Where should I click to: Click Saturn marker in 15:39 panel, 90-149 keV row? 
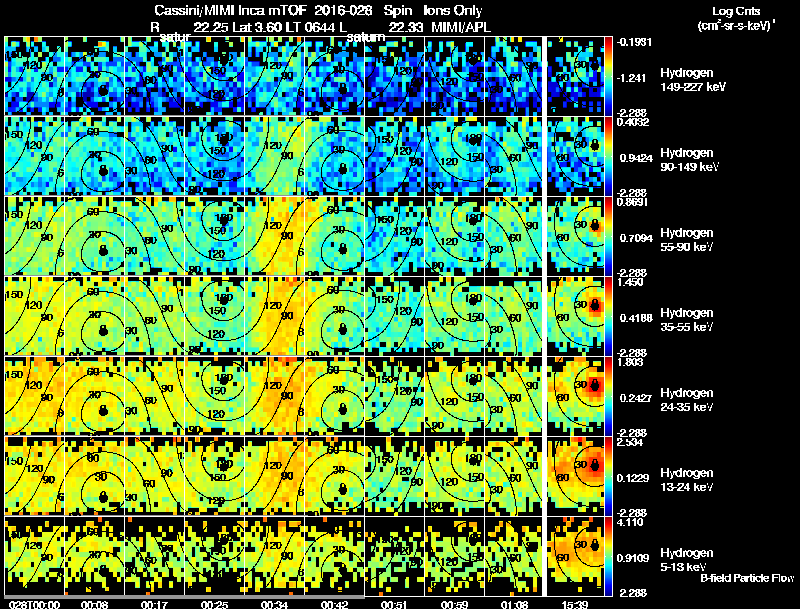point(594,145)
